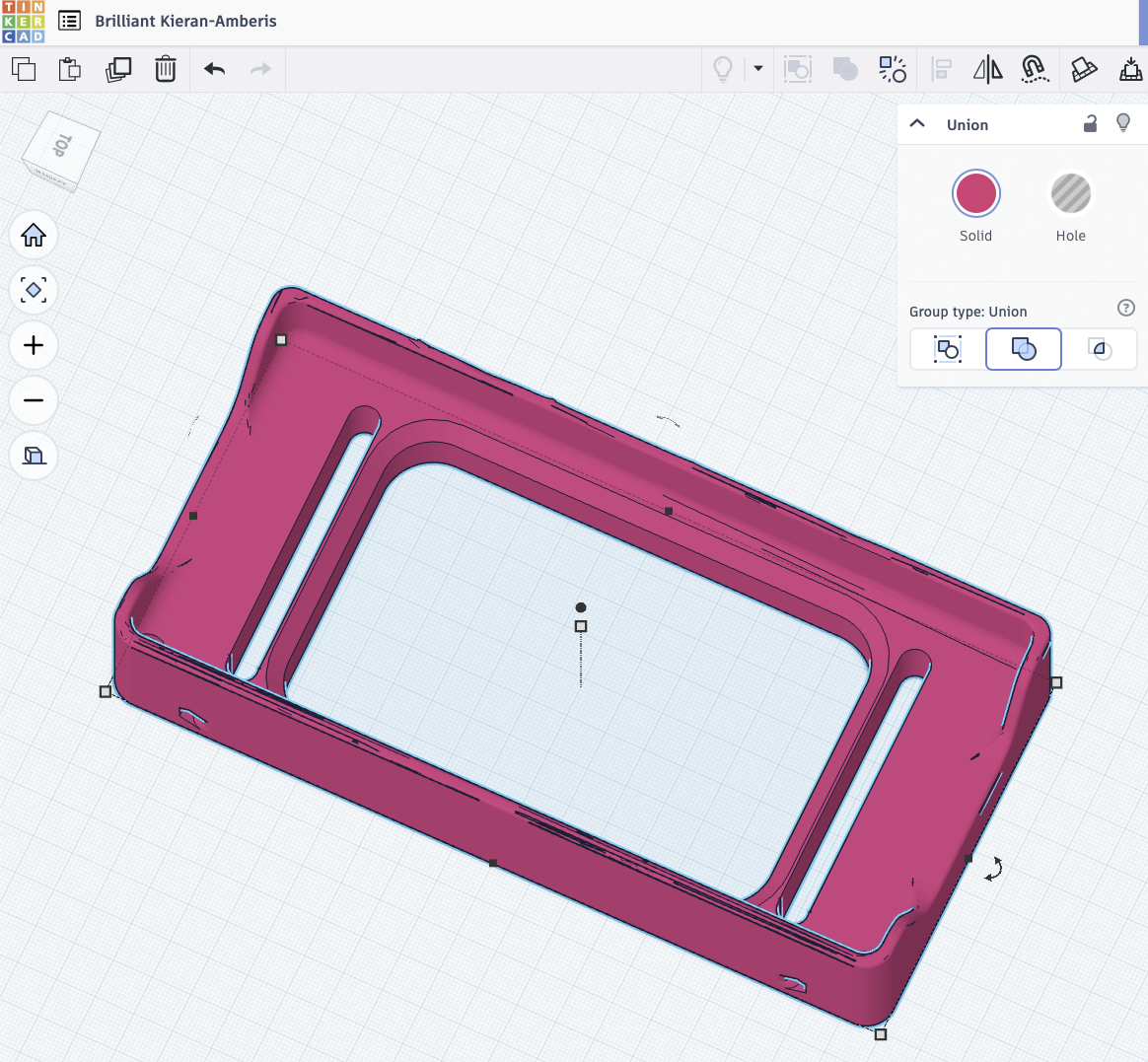The width and height of the screenshot is (1148, 1062).
Task: Select the plain Group type option
Action: pos(947,349)
